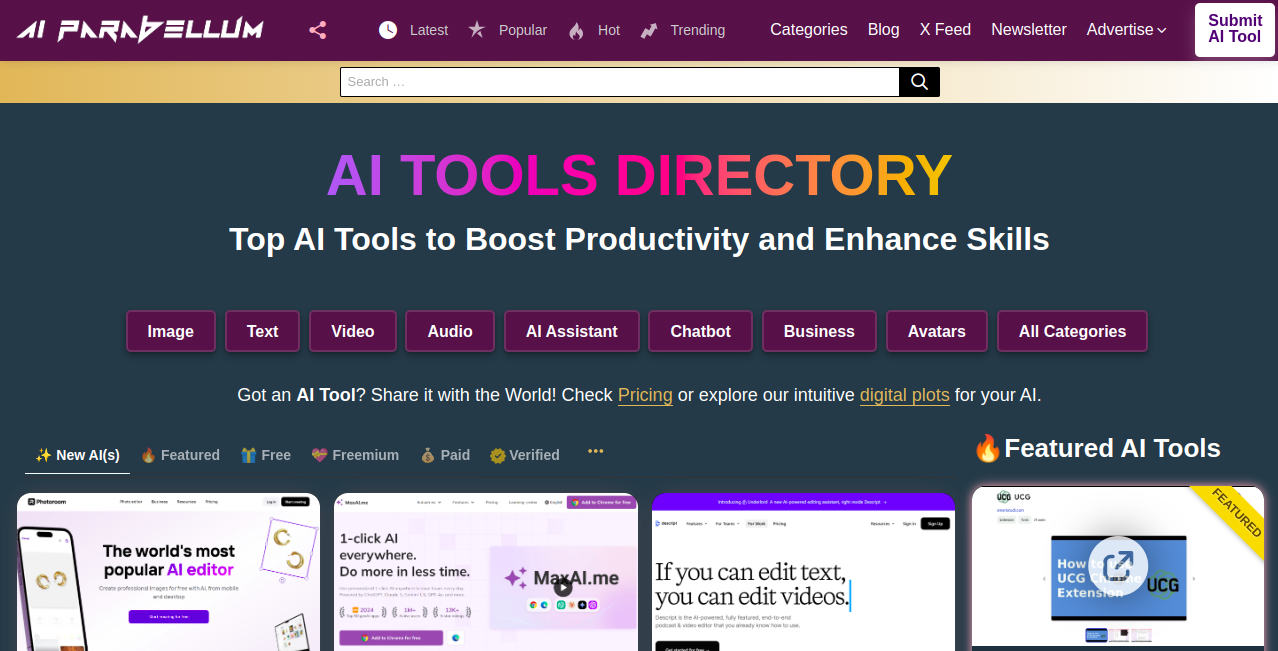The image size is (1278, 651).
Task: Expand the Advertise dropdown menu
Action: (1127, 30)
